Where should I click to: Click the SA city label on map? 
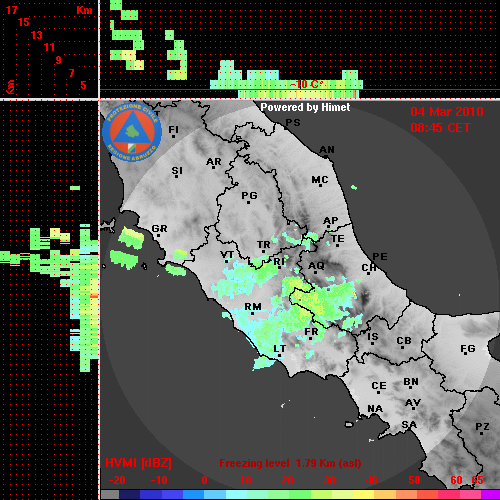point(409,425)
